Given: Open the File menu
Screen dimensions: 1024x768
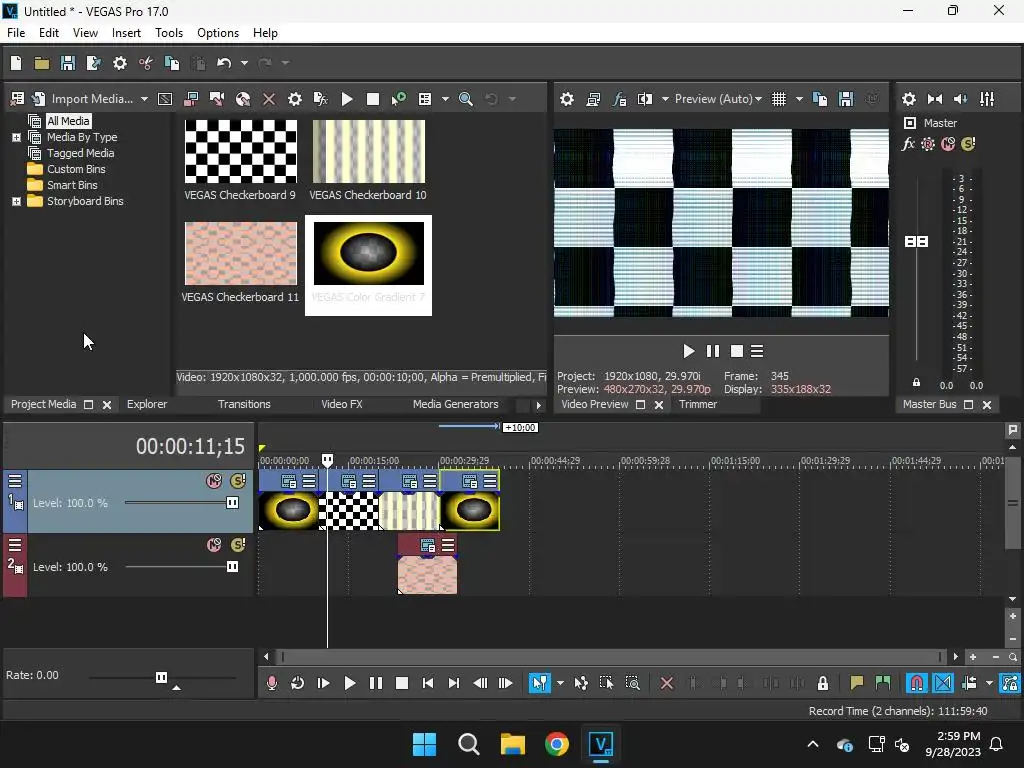Looking at the screenshot, I should pyautogui.click(x=16, y=33).
